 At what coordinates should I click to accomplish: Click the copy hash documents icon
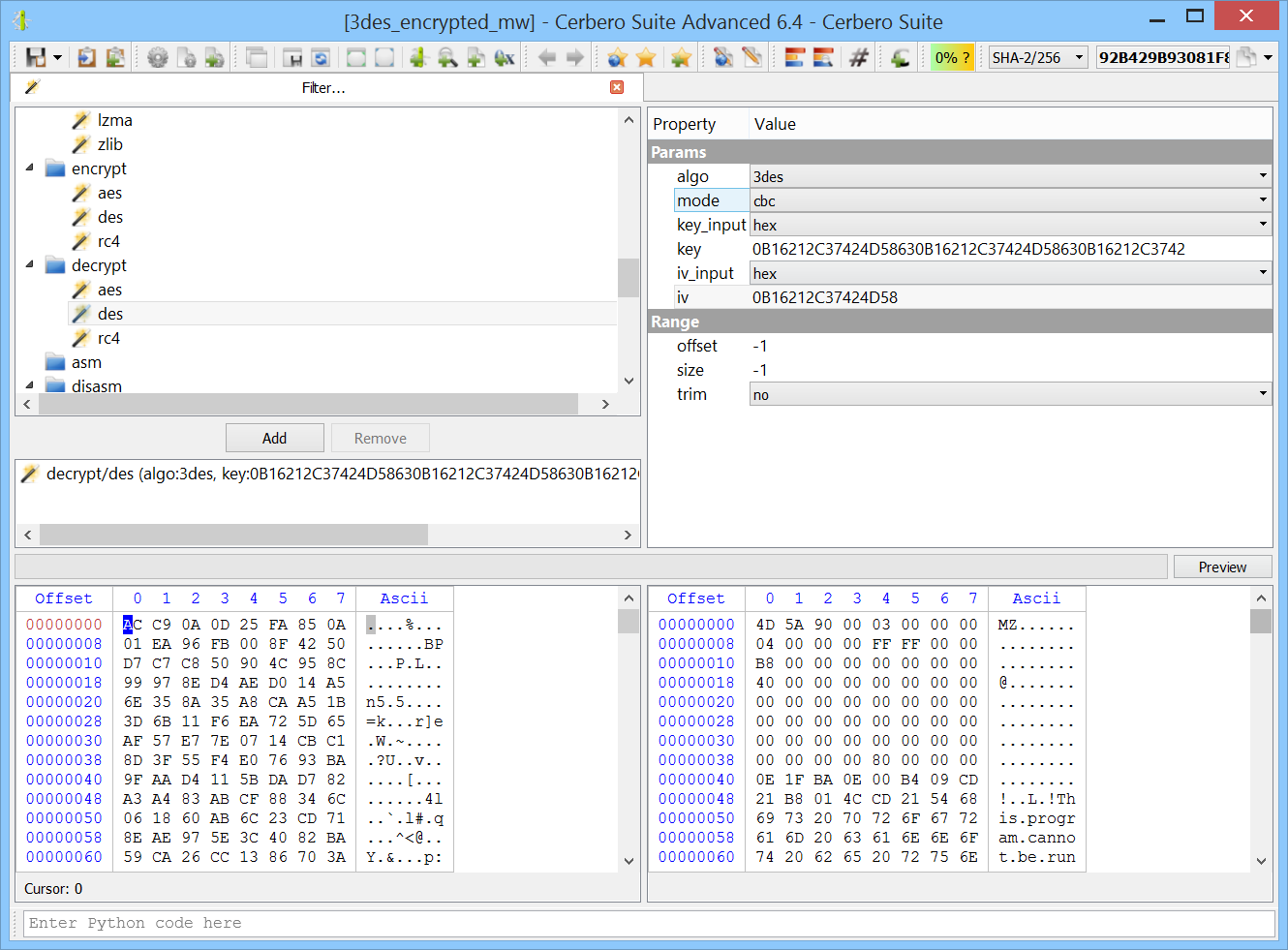[1246, 57]
